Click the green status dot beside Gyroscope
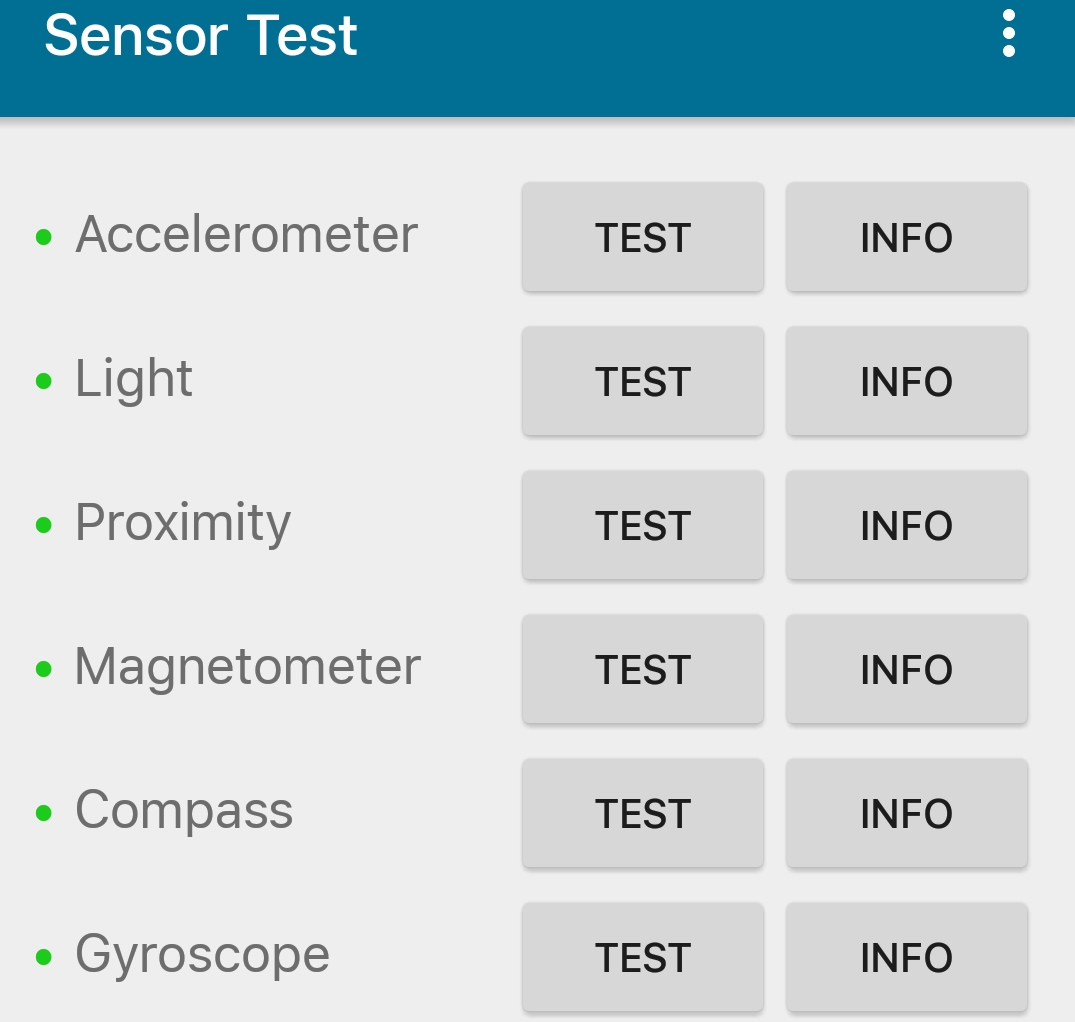The image size is (1075, 1022). click(x=42, y=955)
